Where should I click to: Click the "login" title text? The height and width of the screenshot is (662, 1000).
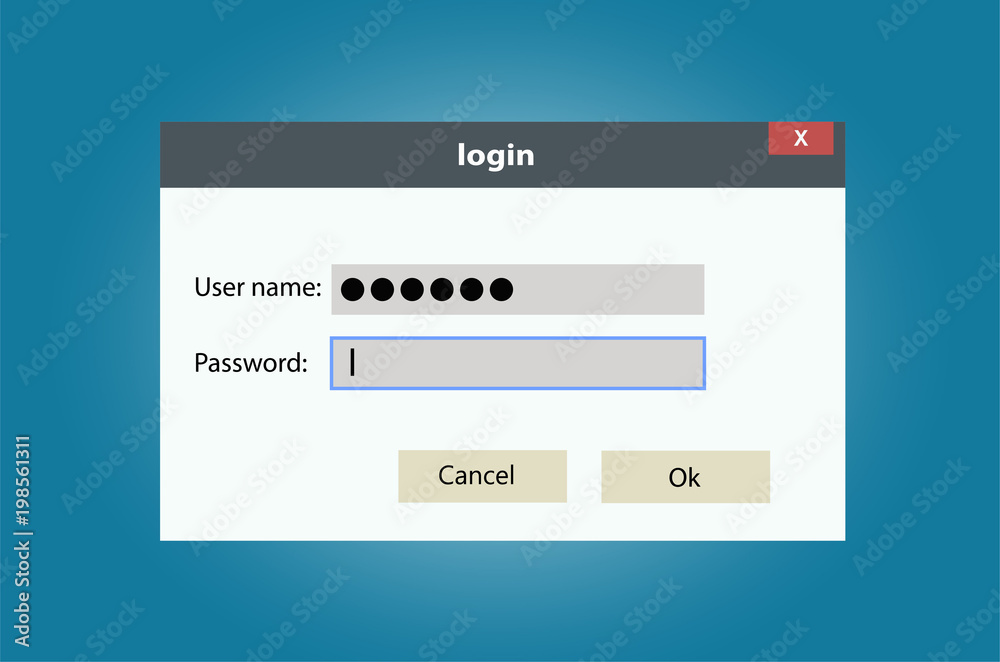click(496, 156)
